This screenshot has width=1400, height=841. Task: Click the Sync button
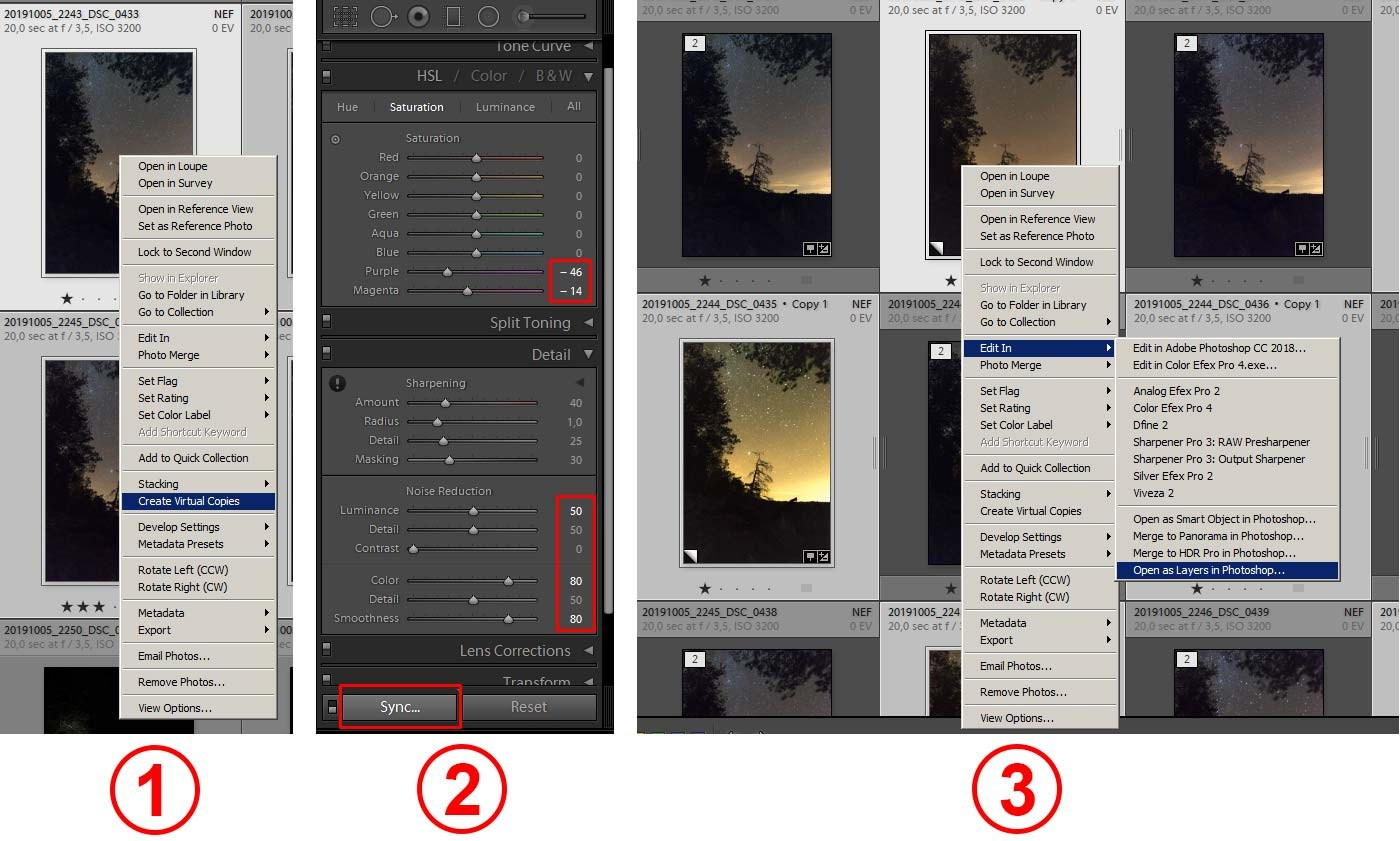399,707
